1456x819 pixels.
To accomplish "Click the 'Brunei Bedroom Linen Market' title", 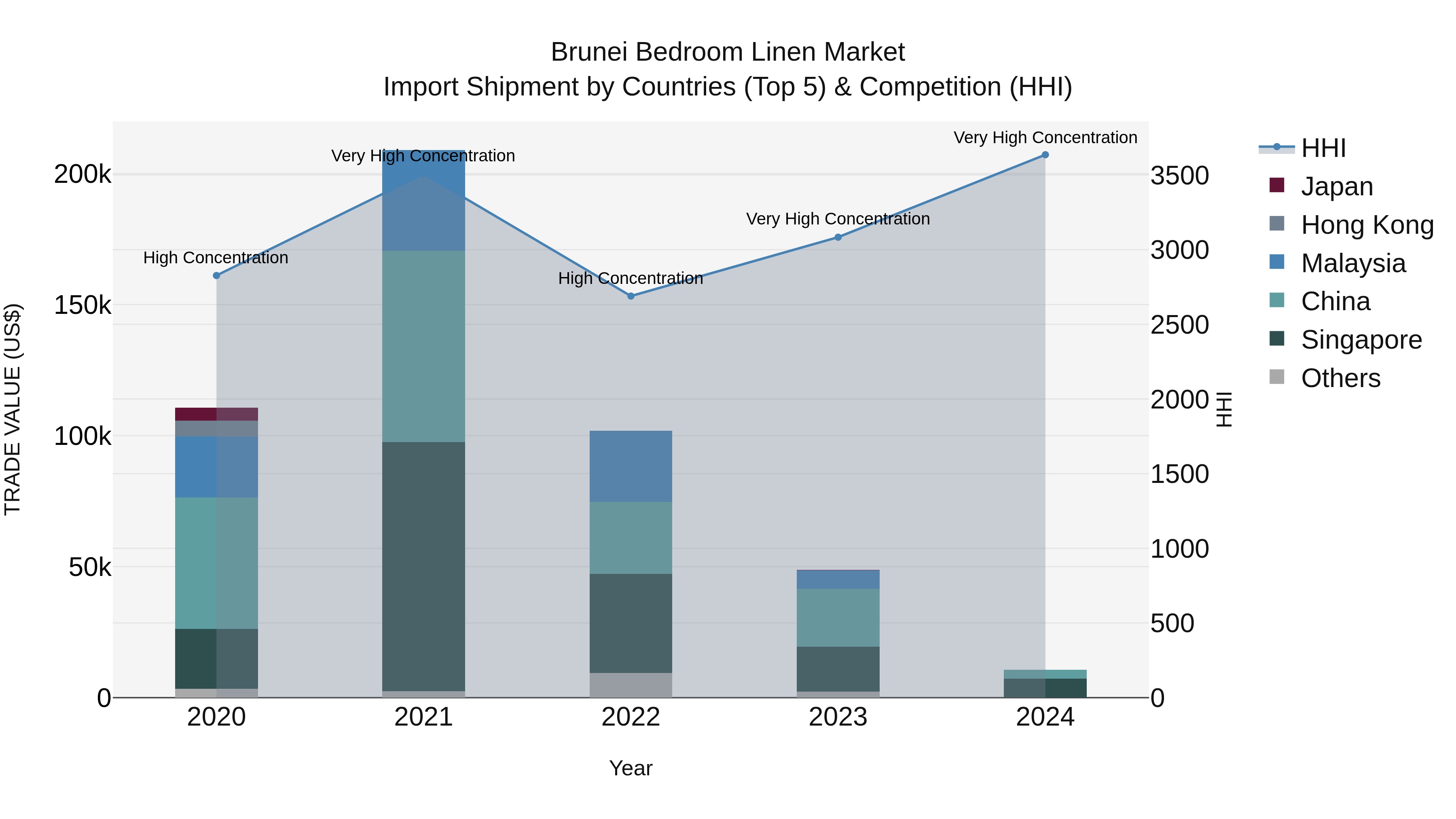I will [x=728, y=52].
